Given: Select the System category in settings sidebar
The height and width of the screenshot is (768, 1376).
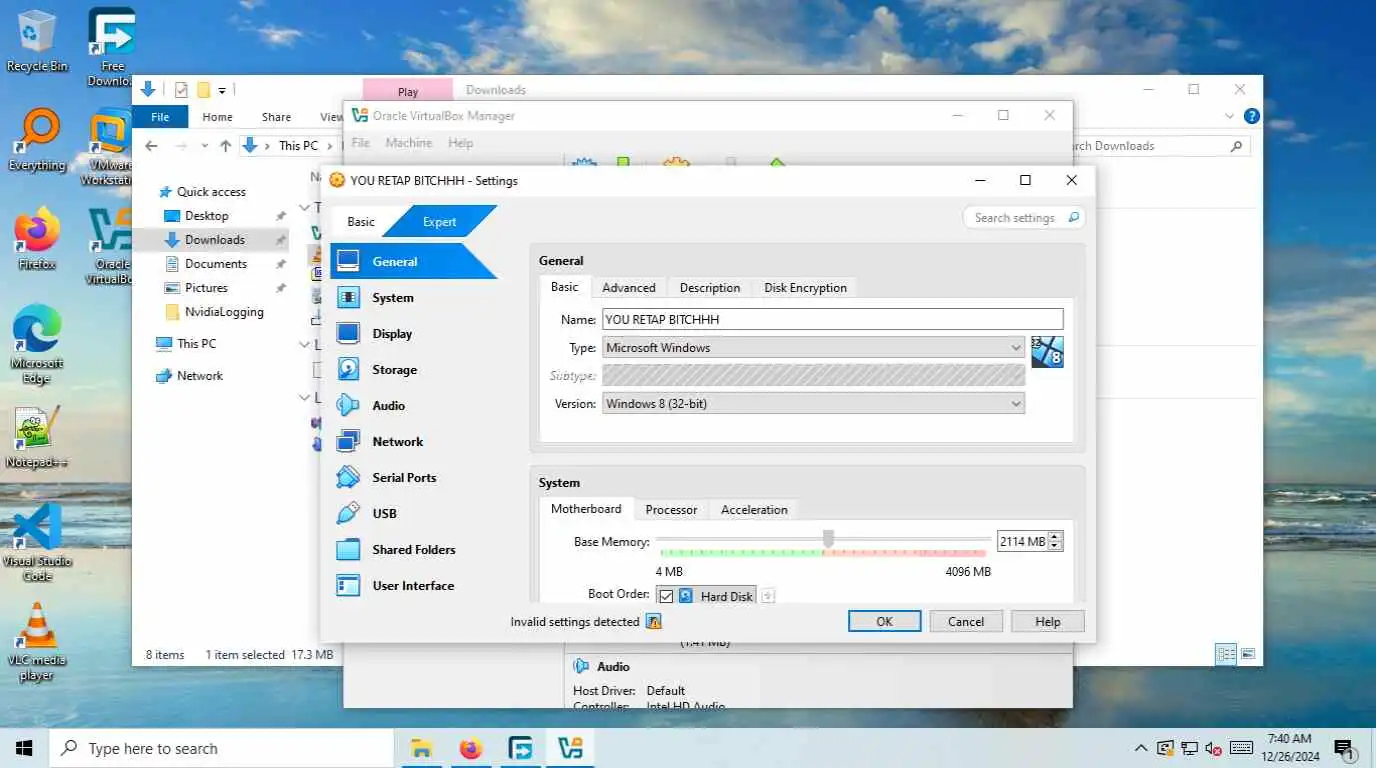Looking at the screenshot, I should coord(413,297).
